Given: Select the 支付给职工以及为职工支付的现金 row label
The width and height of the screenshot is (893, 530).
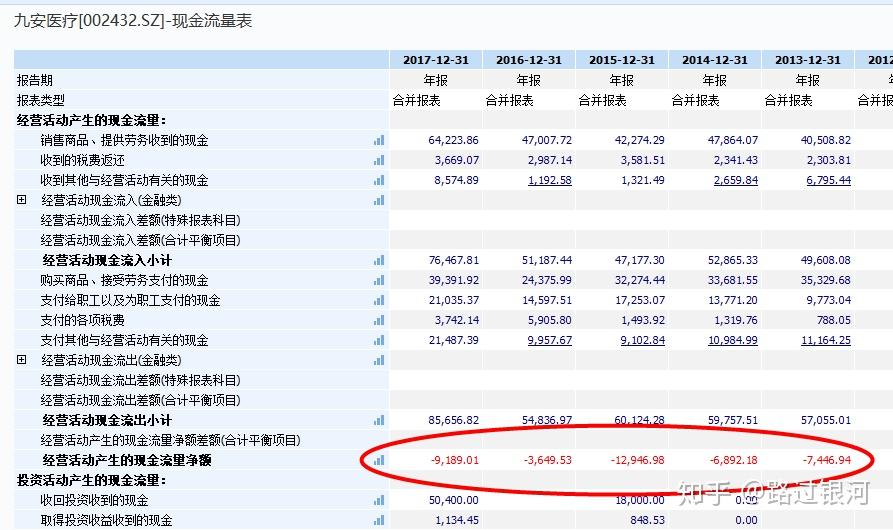Looking at the screenshot, I should 130,300.
